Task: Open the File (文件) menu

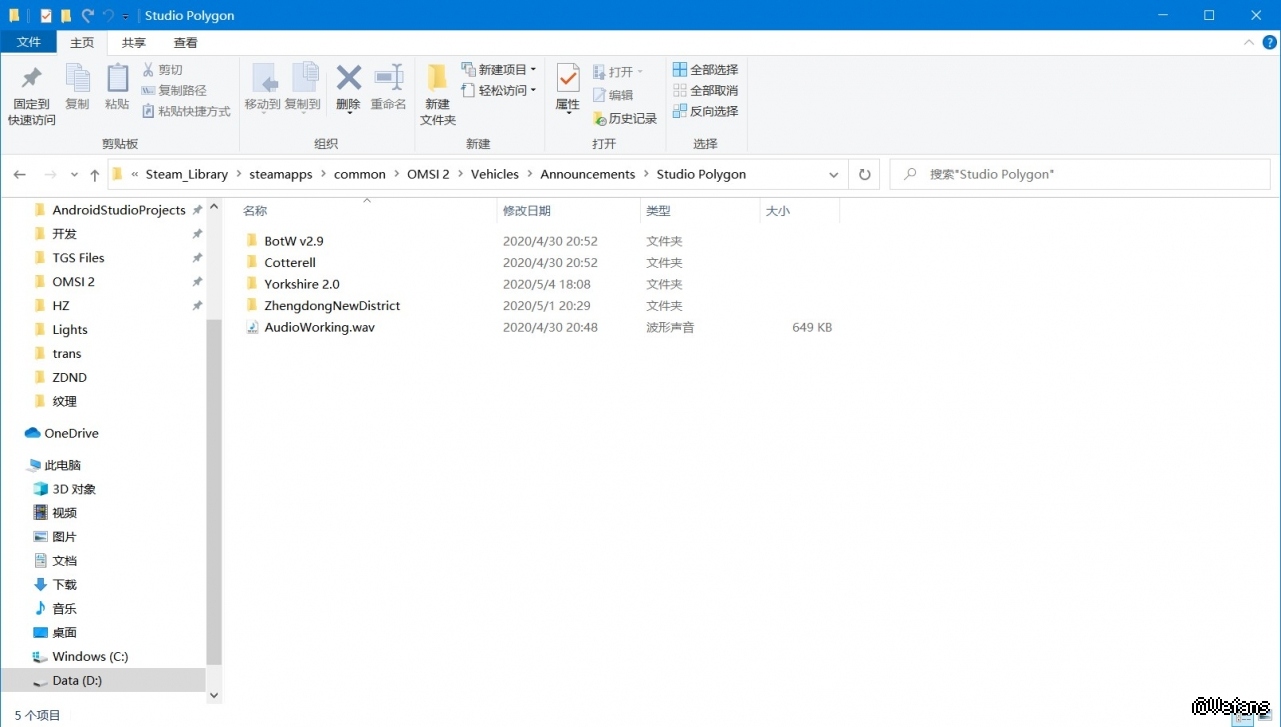Action: (x=29, y=43)
